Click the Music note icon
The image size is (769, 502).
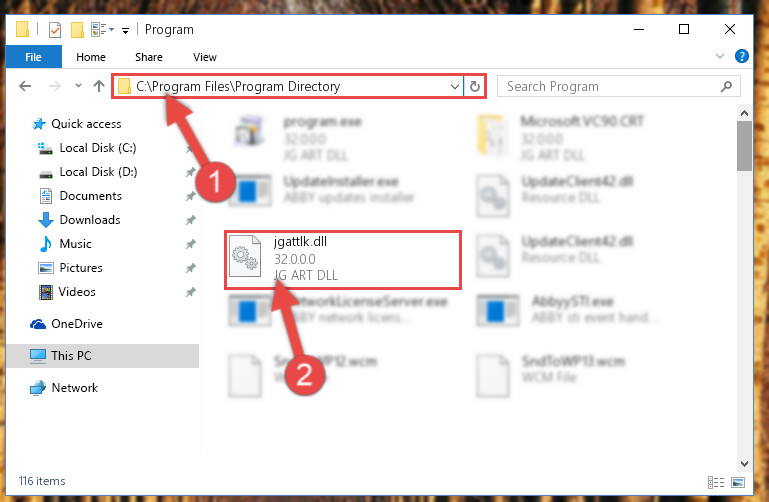point(46,244)
